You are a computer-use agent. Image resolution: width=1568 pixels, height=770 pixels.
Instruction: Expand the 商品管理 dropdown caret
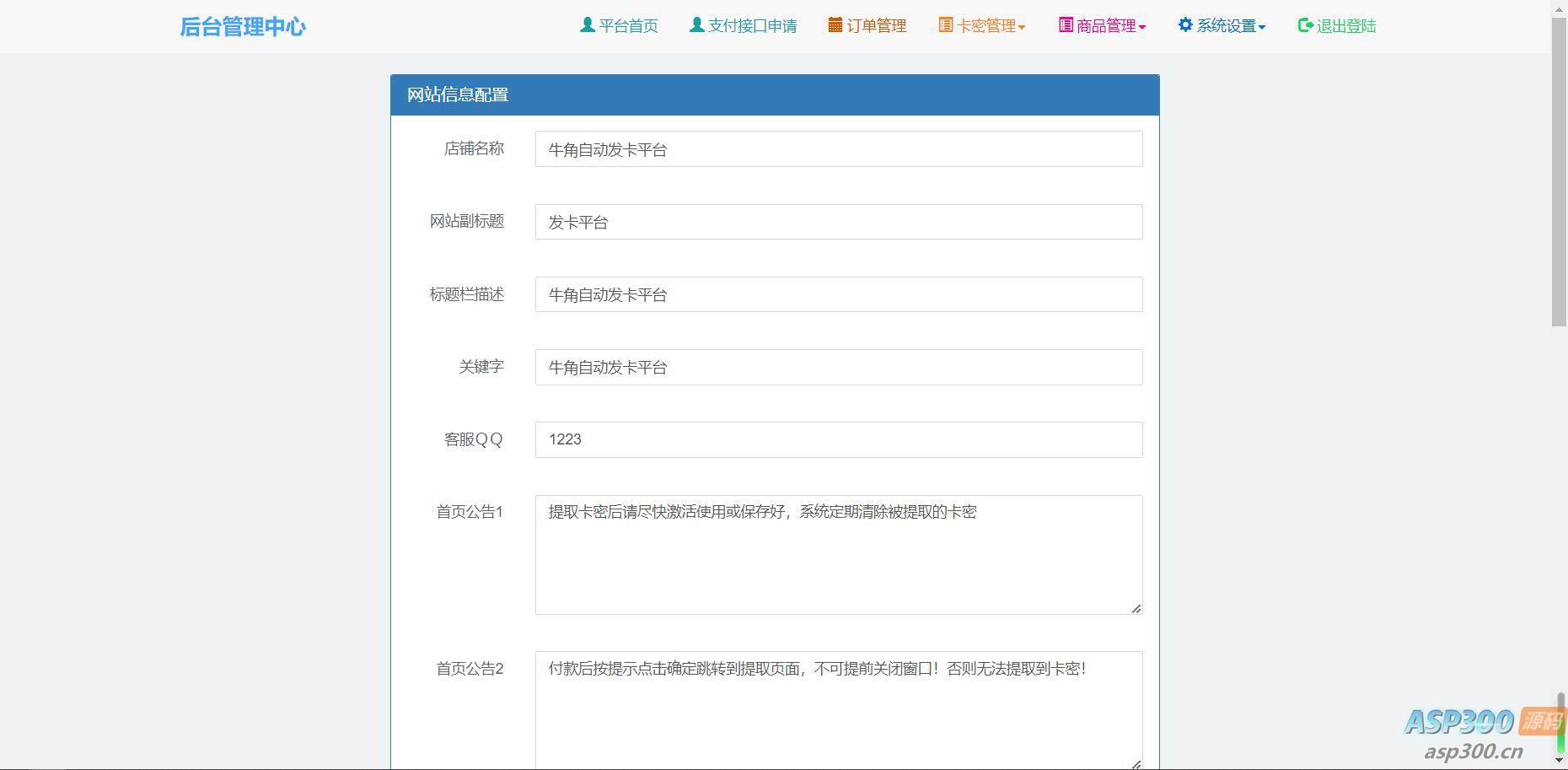click(x=1142, y=27)
